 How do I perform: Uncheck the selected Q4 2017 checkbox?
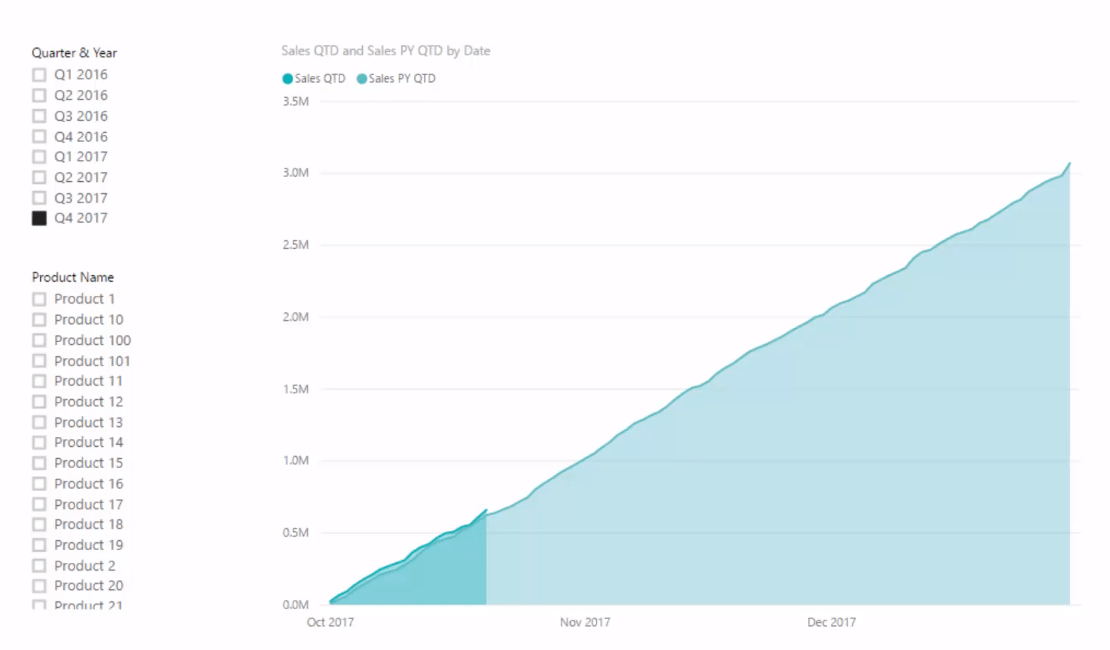[39, 218]
